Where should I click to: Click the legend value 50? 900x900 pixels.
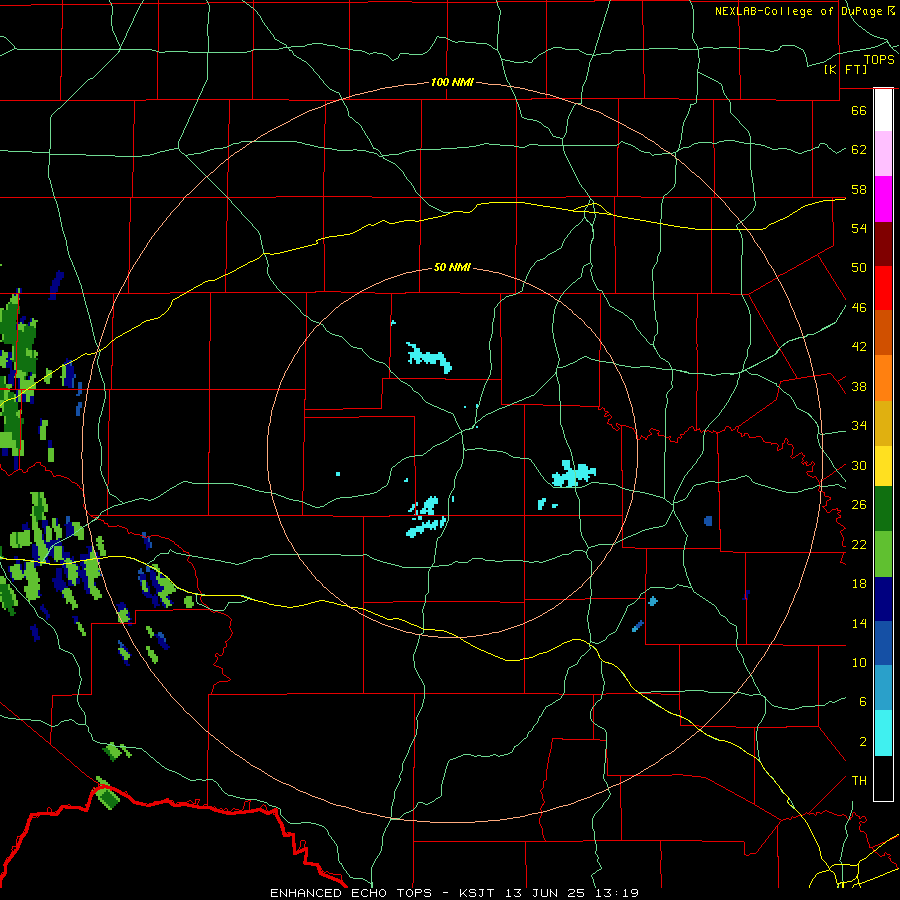pos(859,268)
